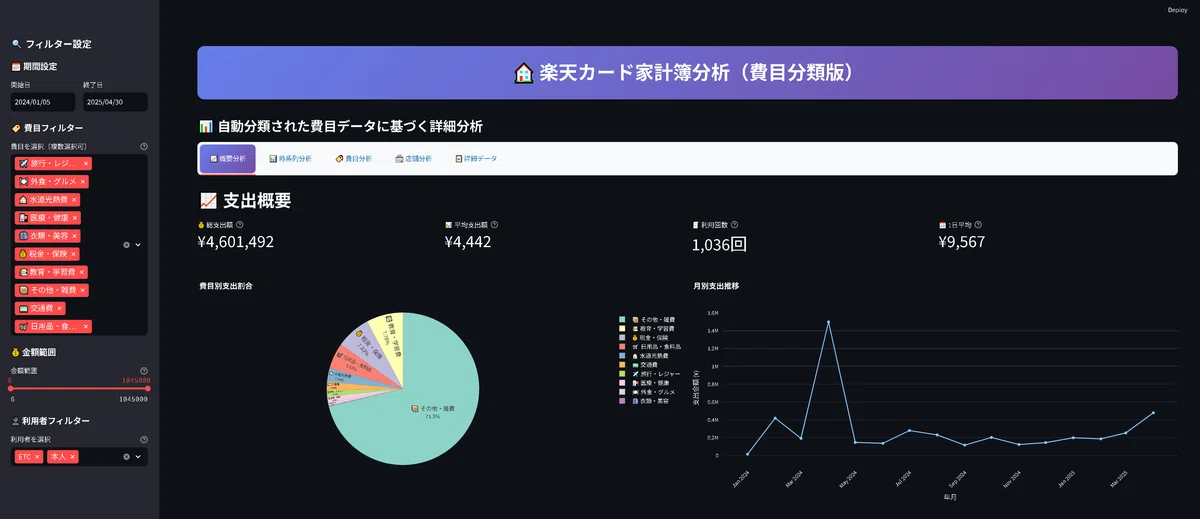Screen dimensions: 1200x519
Task: Switch to the 時系列分析 tab
Action: [x=290, y=159]
